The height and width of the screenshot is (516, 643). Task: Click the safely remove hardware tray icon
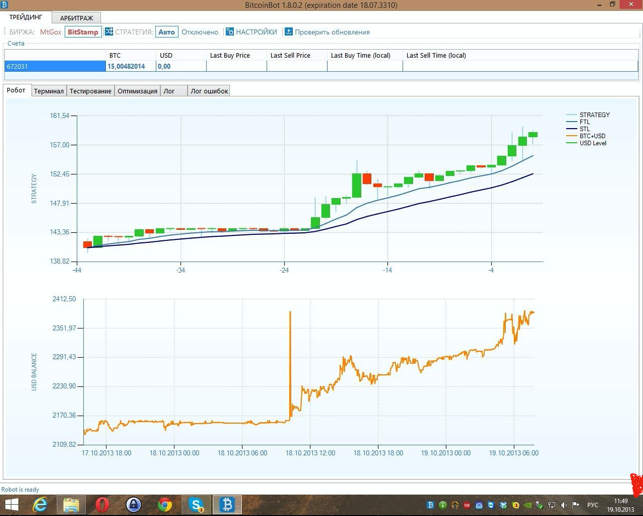540,505
